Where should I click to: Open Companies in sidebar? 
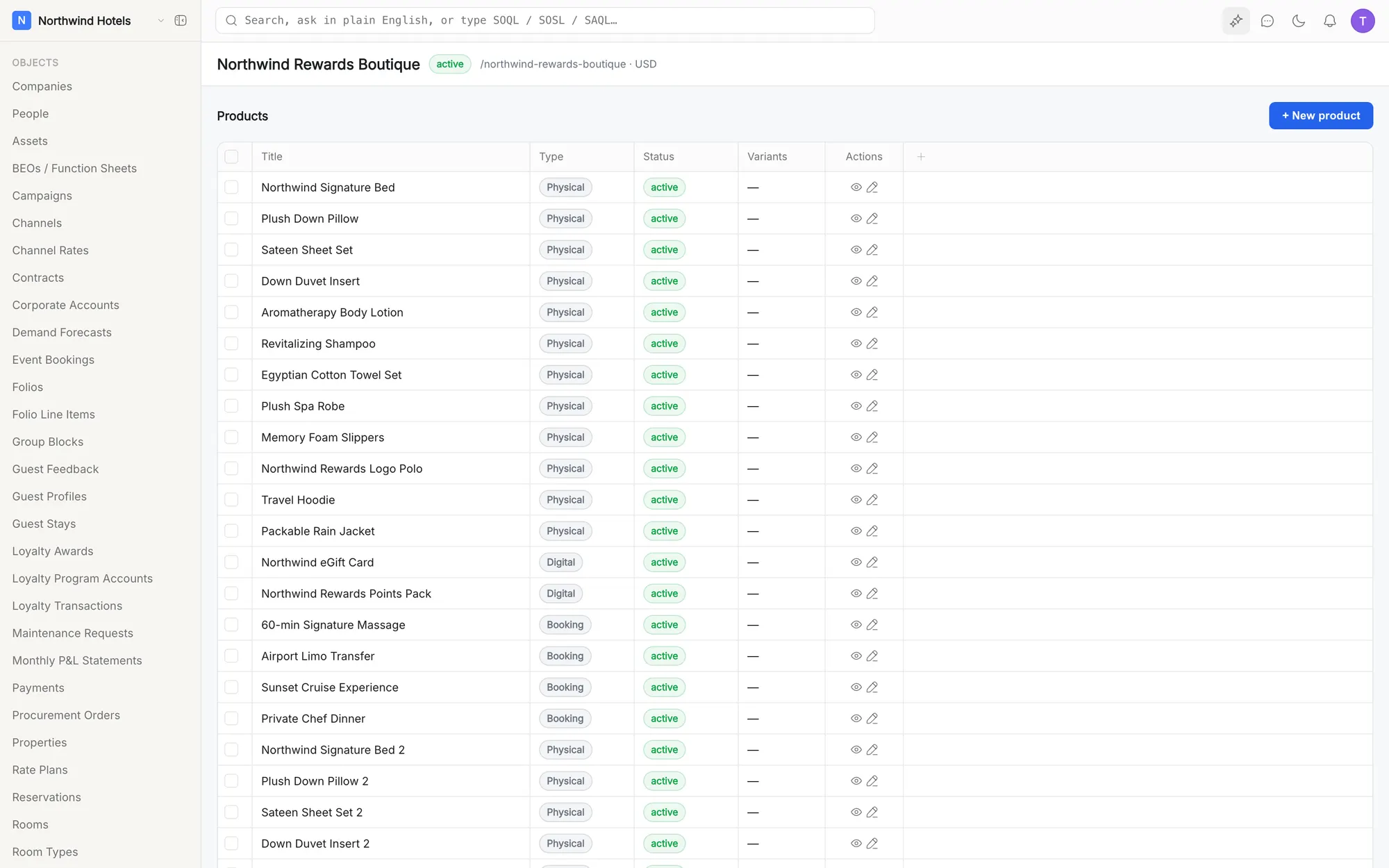42,87
